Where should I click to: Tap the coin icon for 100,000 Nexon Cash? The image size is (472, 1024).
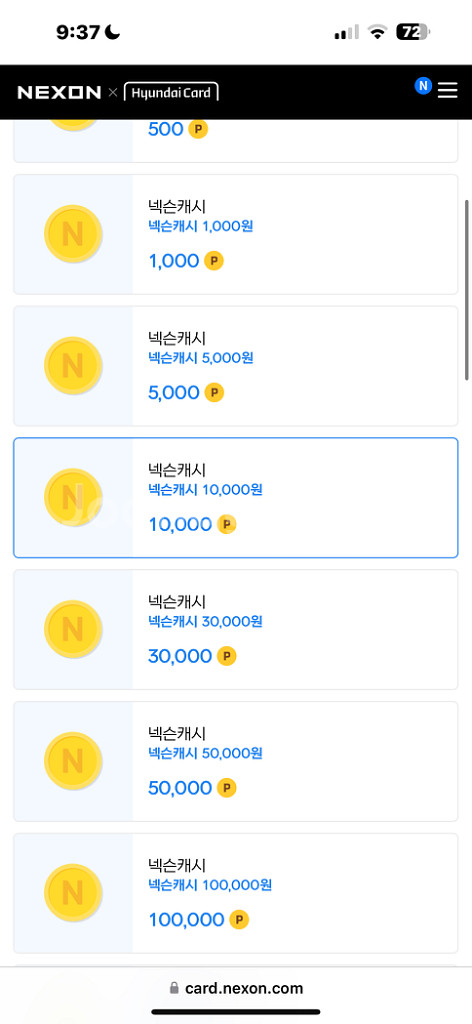point(72,893)
